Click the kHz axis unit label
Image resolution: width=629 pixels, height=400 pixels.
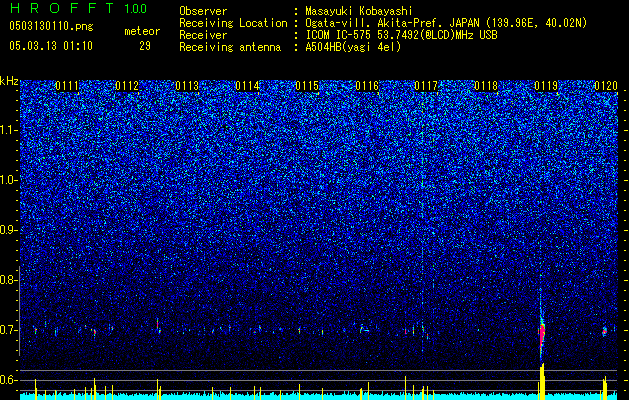[9, 81]
